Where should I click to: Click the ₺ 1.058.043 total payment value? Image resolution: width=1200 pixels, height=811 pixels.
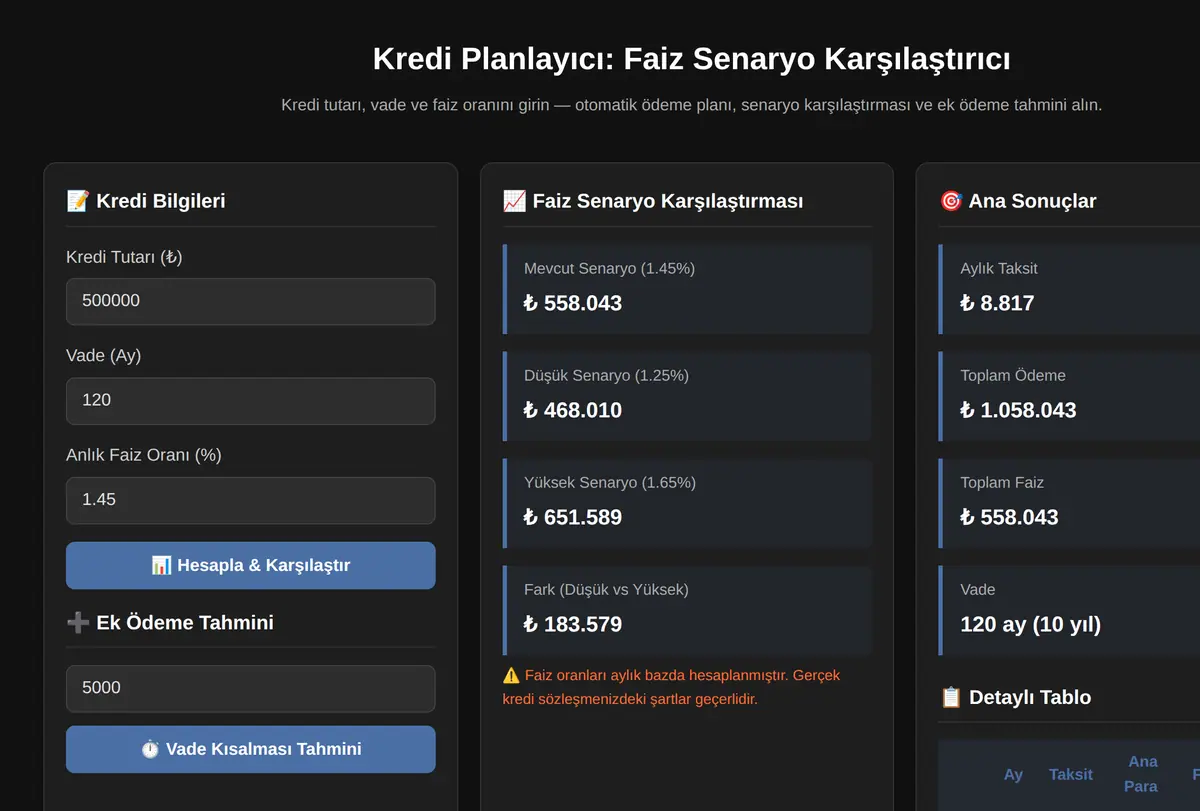[1018, 410]
